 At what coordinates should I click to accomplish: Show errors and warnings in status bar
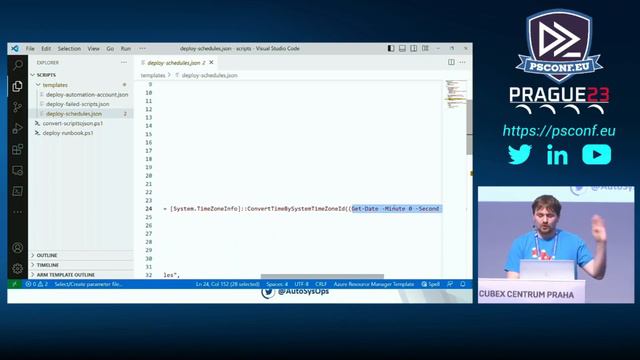[x=37, y=284]
